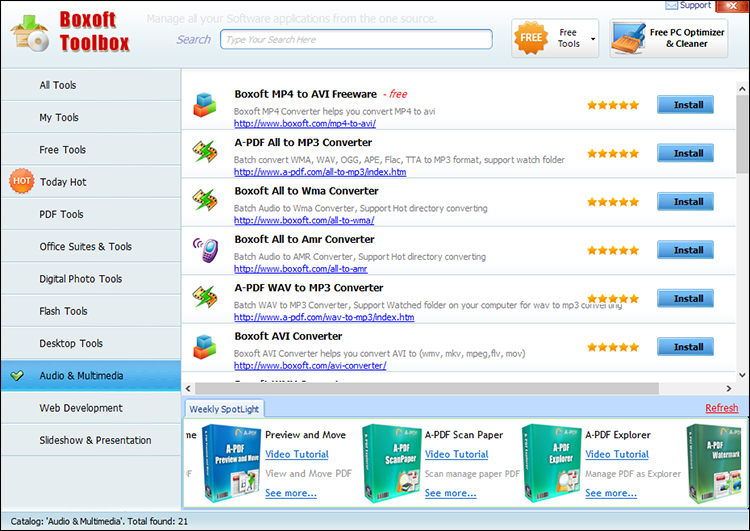
Task: Open the Web Development category
Action: pyautogui.click(x=91, y=408)
